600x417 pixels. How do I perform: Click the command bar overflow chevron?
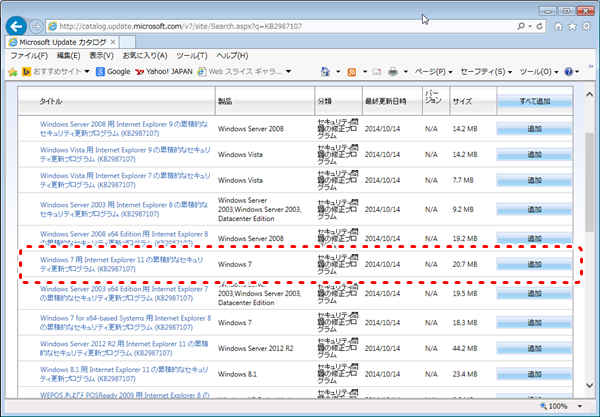(590, 66)
